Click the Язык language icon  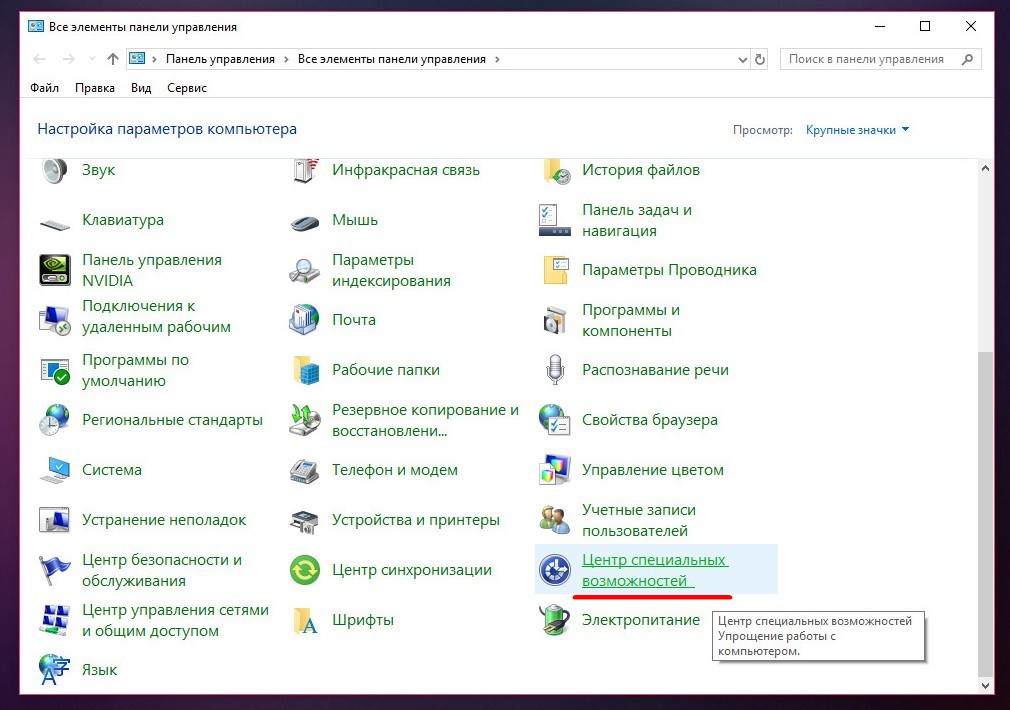point(54,670)
